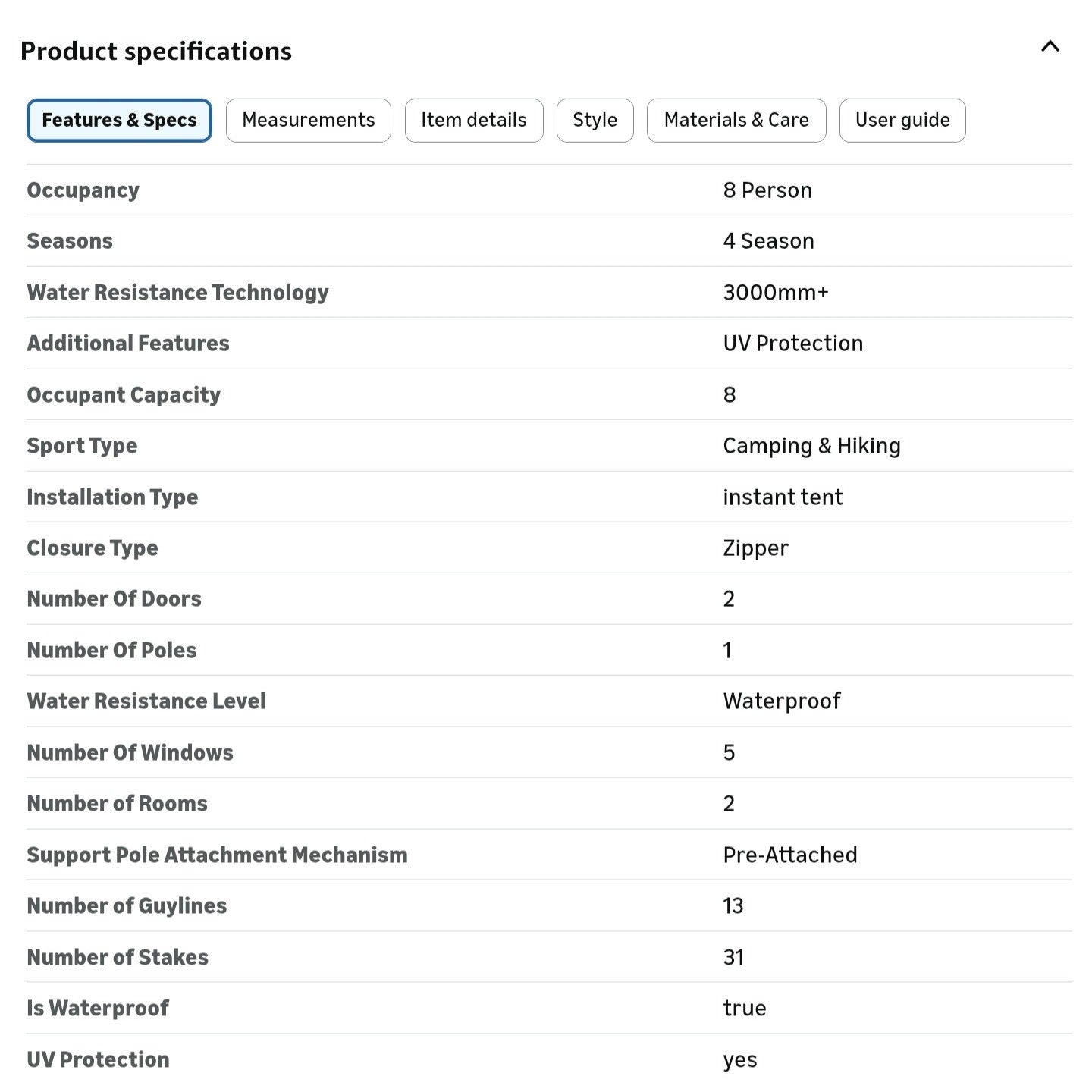Select the Features & Specs tab
Viewport: 1092px width, 1092px height.
click(119, 121)
